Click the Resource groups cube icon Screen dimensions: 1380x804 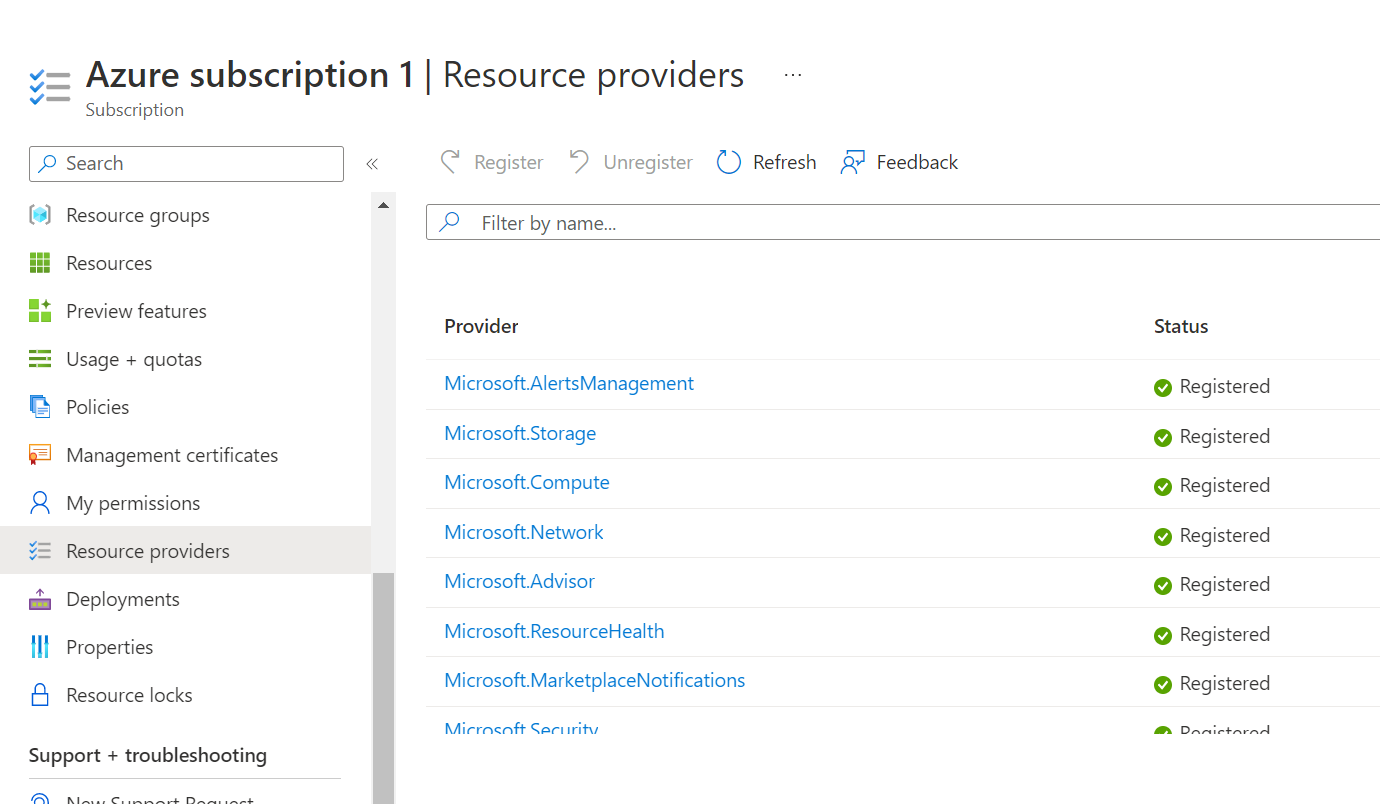tap(40, 215)
